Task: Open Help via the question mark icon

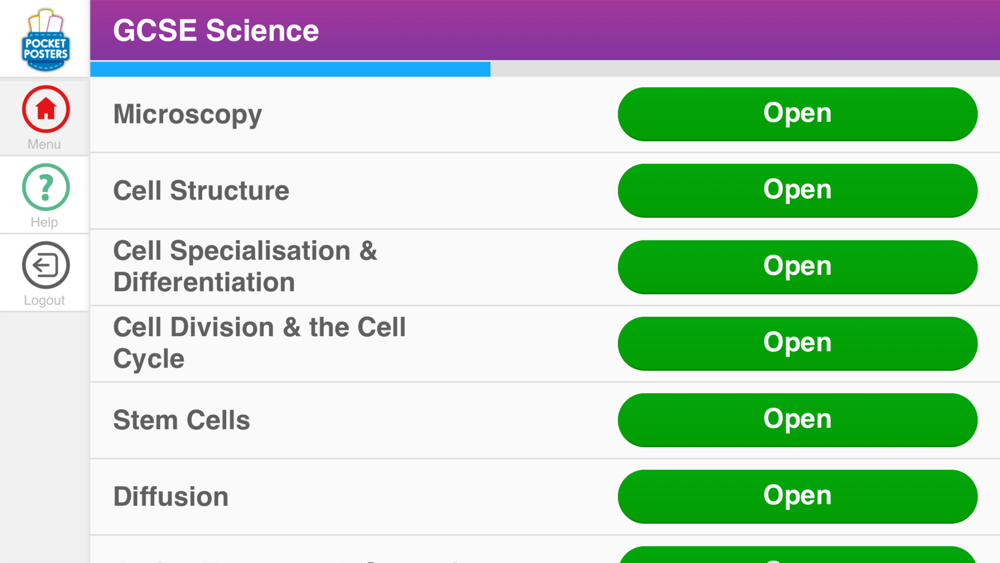Action: tap(45, 188)
